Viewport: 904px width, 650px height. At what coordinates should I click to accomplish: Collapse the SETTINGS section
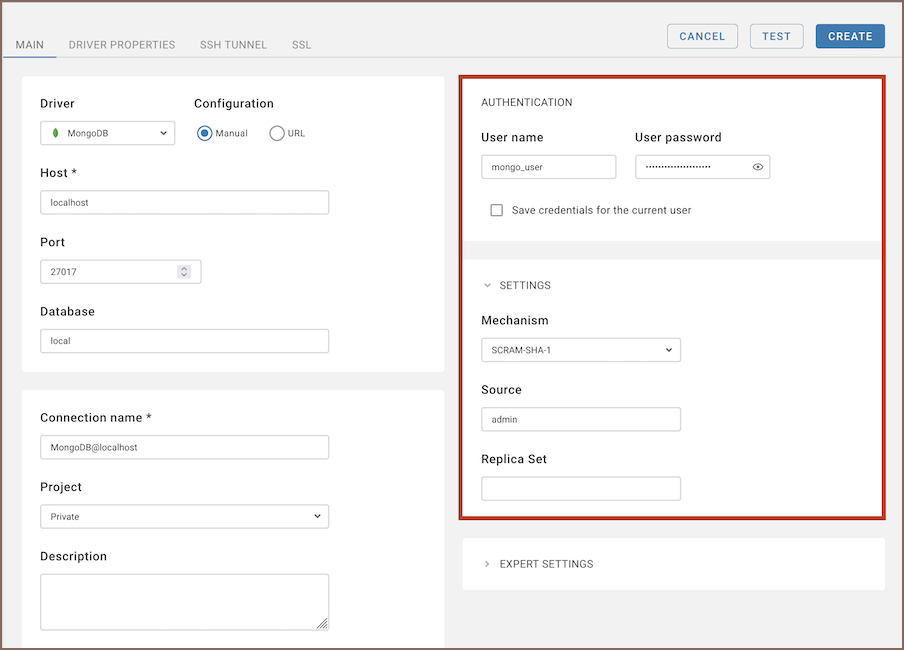coord(488,285)
